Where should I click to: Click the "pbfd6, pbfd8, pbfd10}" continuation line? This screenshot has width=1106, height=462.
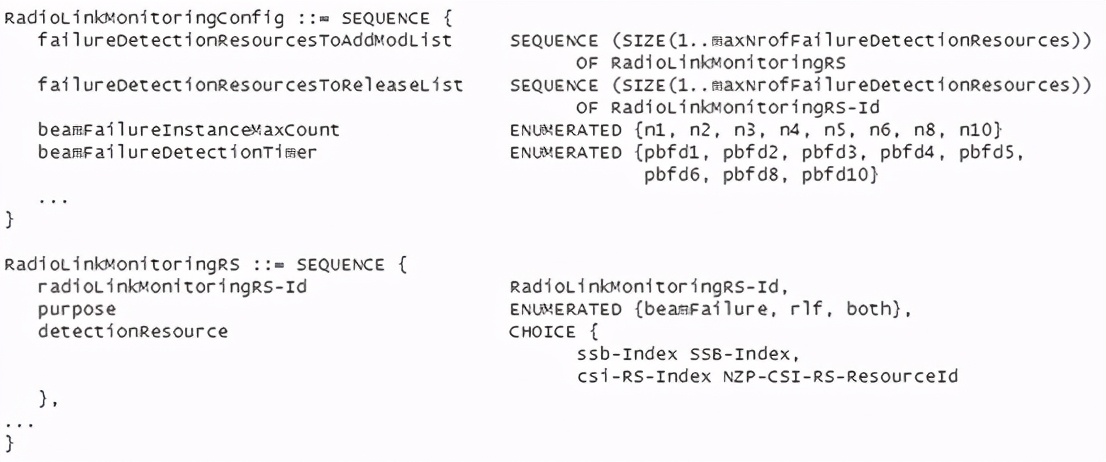[x=760, y=175]
